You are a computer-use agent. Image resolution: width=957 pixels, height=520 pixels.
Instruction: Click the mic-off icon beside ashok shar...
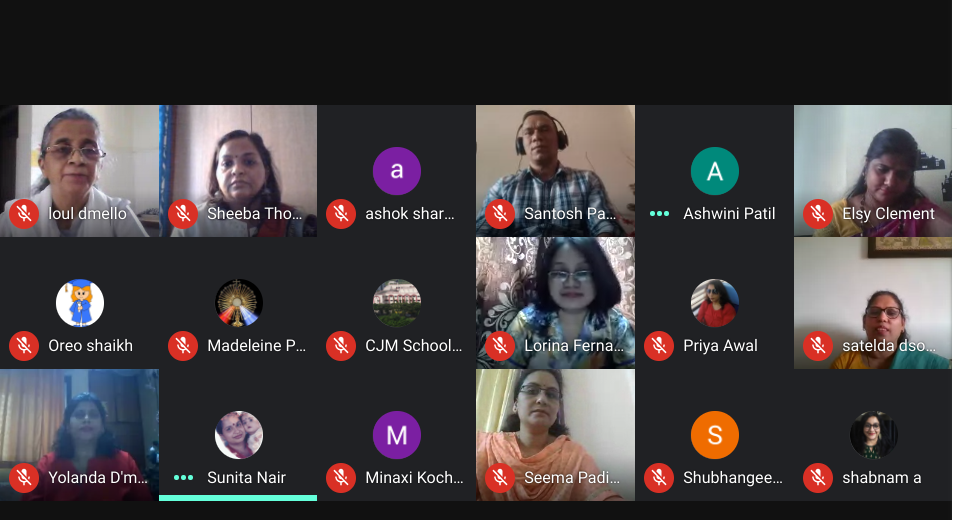[x=341, y=214]
